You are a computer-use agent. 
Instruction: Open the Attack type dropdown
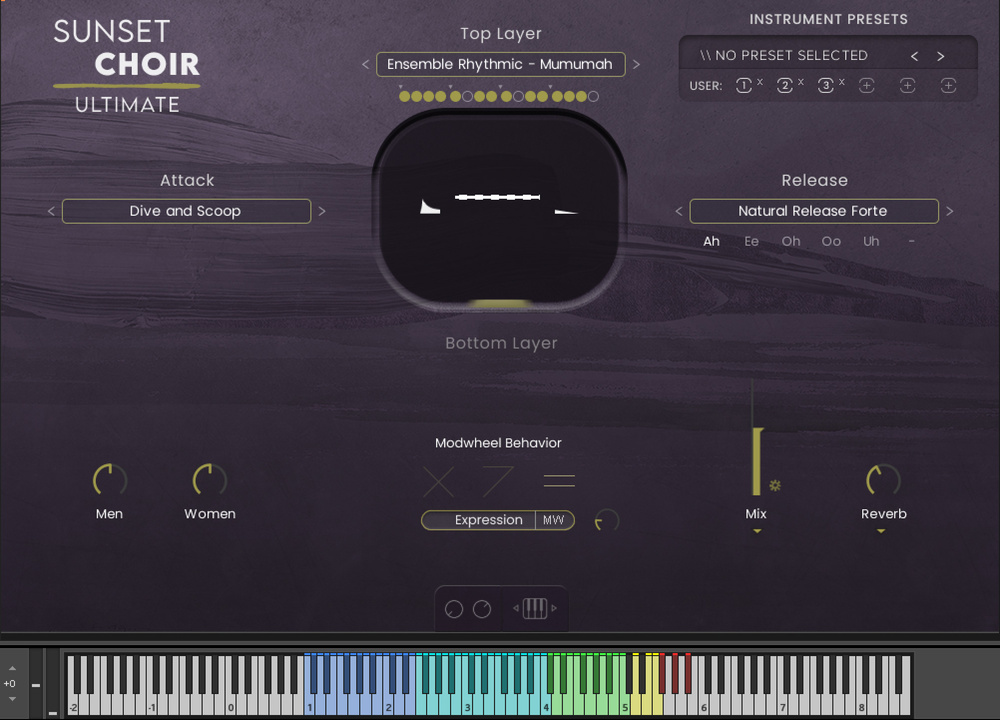point(186,211)
